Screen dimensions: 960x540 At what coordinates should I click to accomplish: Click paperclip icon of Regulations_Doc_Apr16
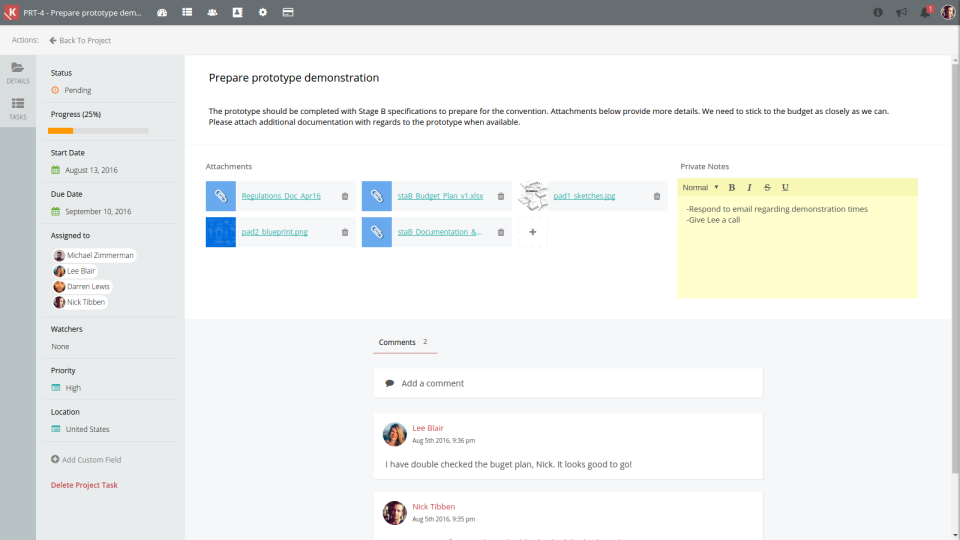[x=220, y=196]
